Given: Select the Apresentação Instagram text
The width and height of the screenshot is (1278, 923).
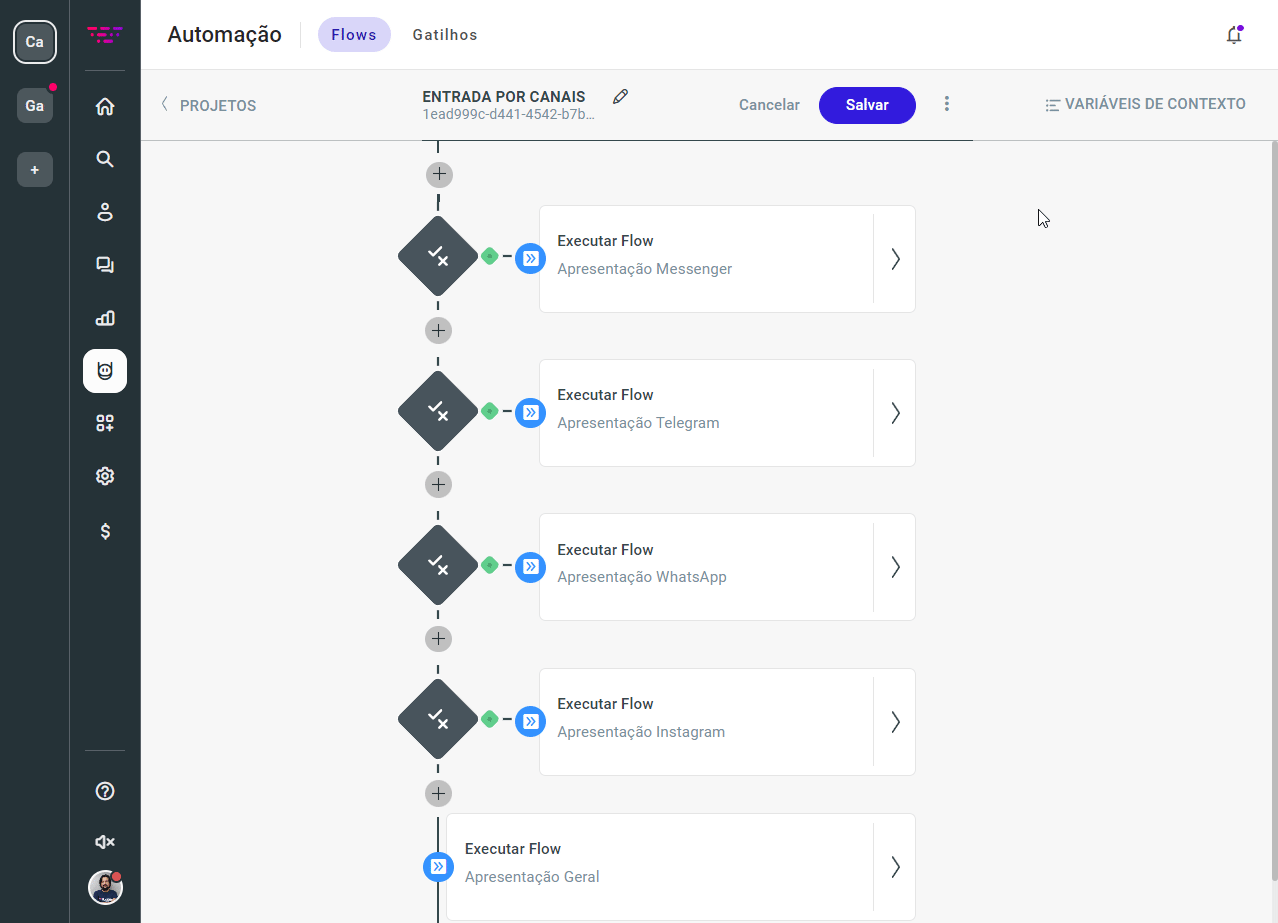Looking at the screenshot, I should (641, 732).
